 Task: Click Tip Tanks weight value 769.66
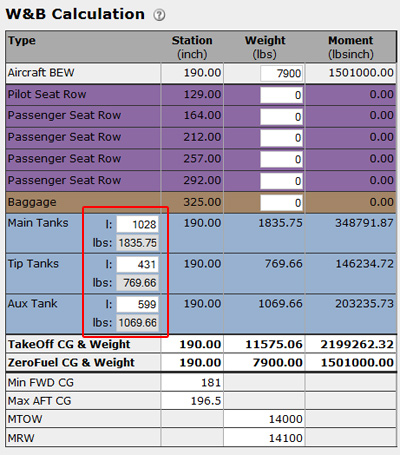(x=284, y=264)
